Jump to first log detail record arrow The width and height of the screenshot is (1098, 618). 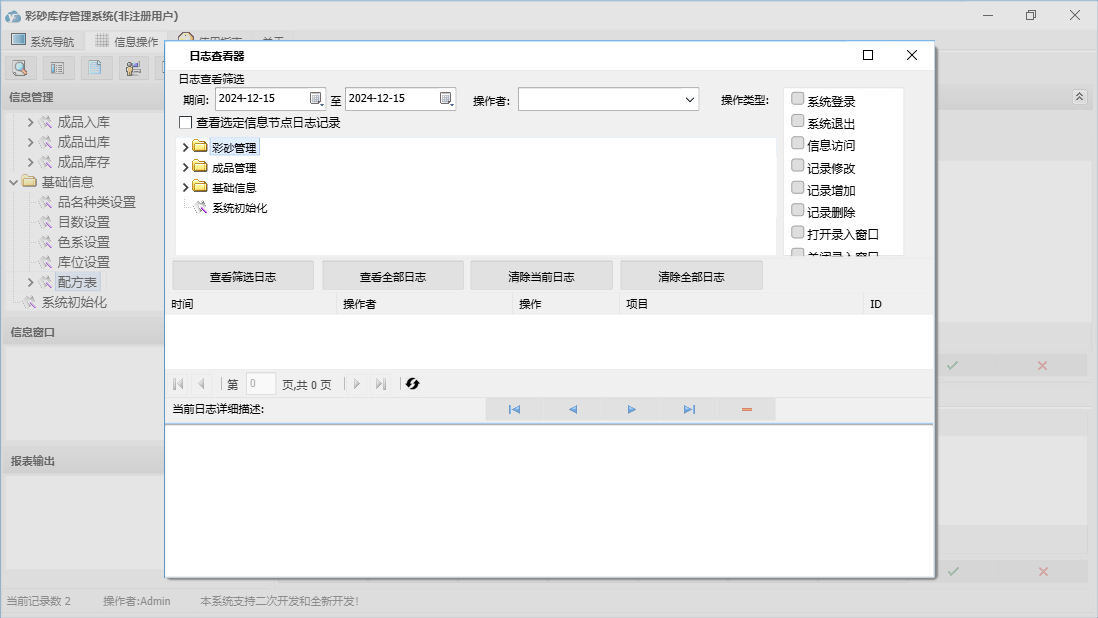coord(514,409)
